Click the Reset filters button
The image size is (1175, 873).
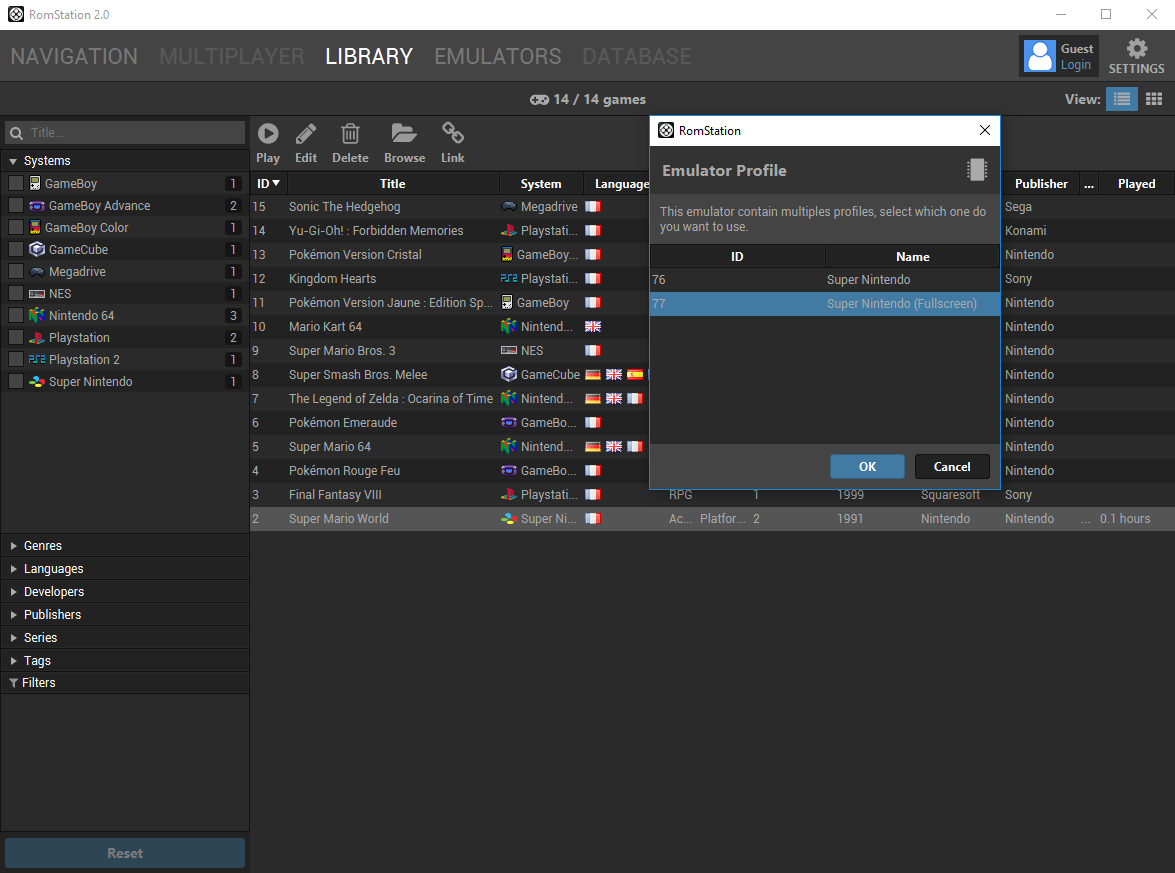tap(125, 853)
